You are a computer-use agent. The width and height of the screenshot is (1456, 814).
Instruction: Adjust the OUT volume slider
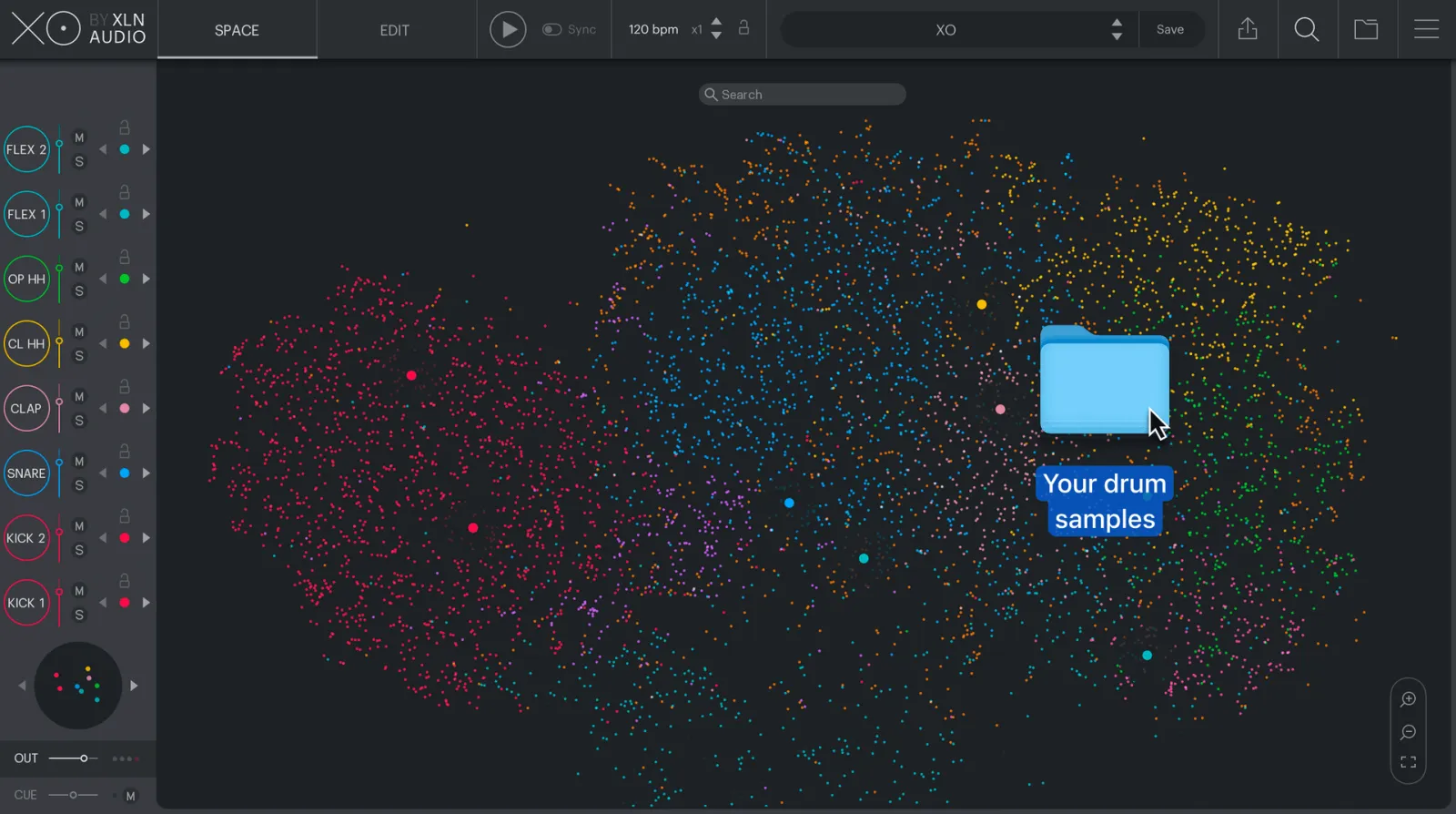coord(73,758)
